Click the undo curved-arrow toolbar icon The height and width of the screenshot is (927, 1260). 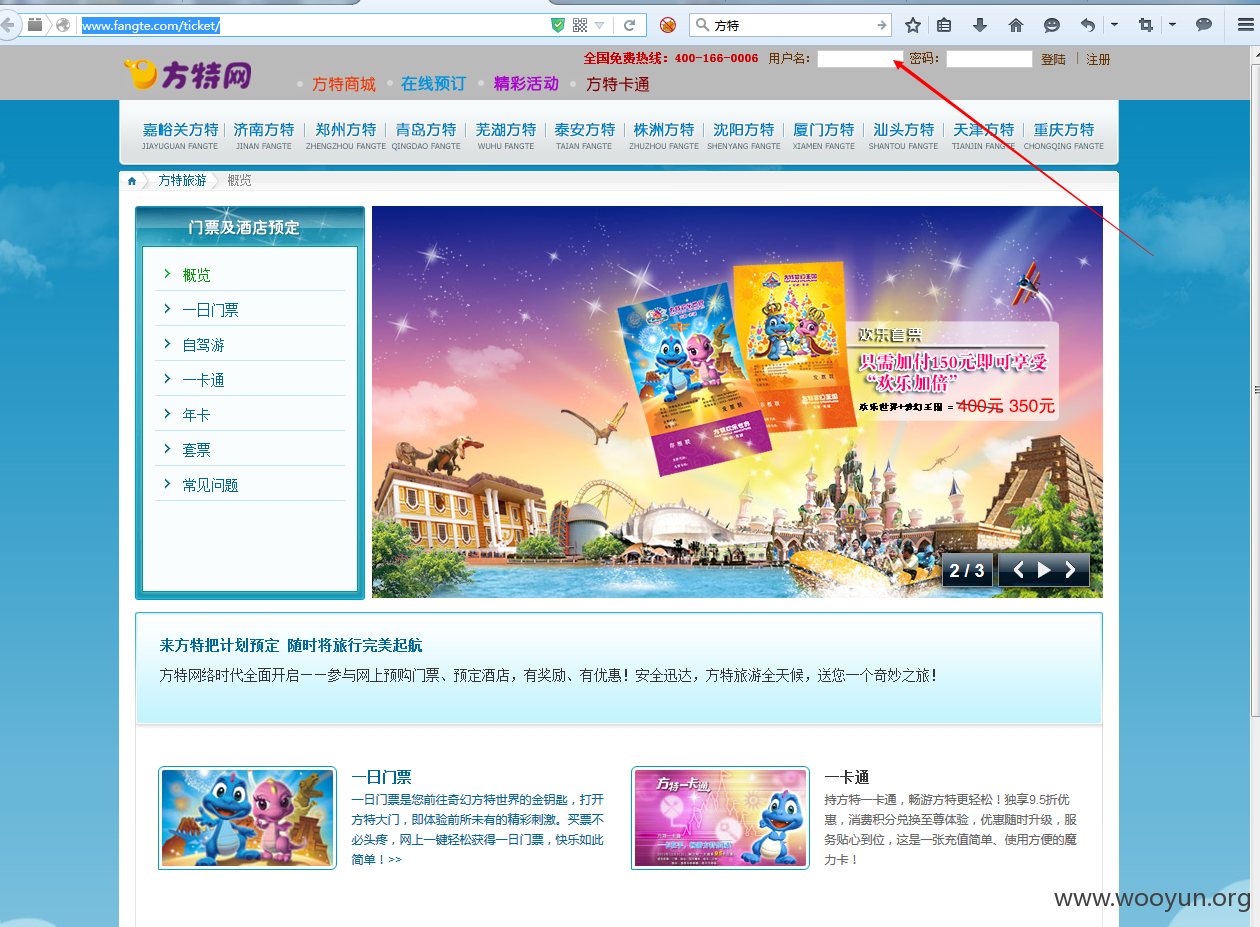[1088, 25]
